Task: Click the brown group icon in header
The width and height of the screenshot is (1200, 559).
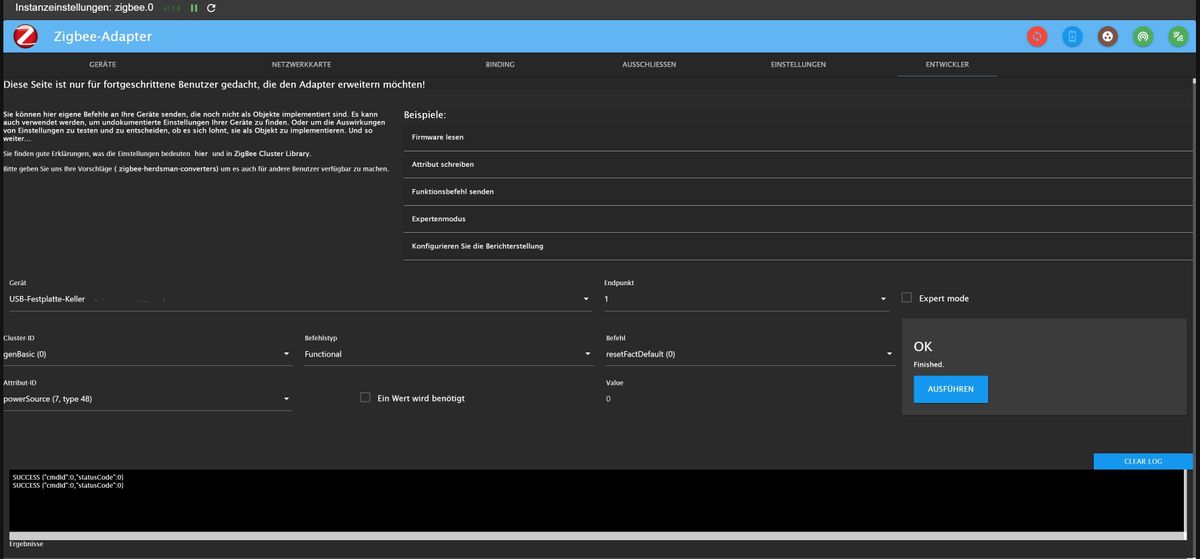Action: (x=1107, y=36)
